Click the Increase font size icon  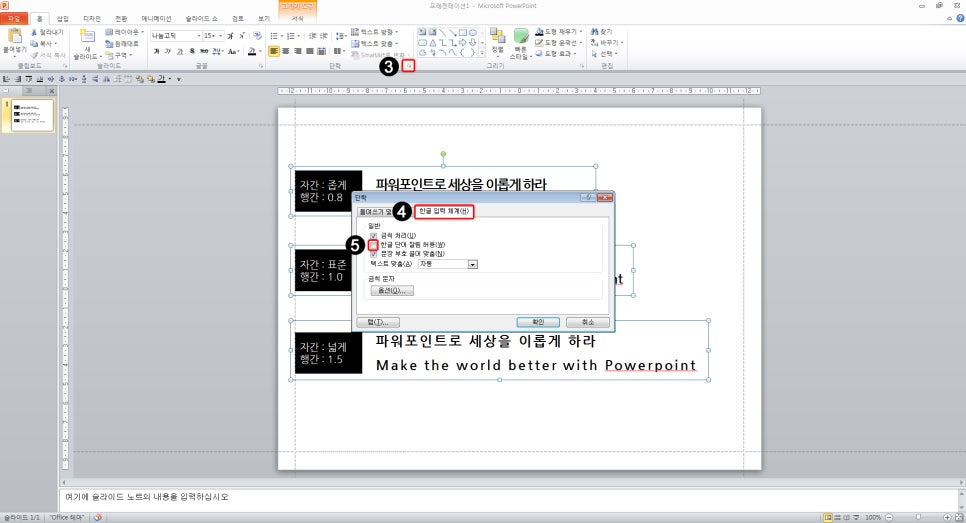(x=230, y=36)
